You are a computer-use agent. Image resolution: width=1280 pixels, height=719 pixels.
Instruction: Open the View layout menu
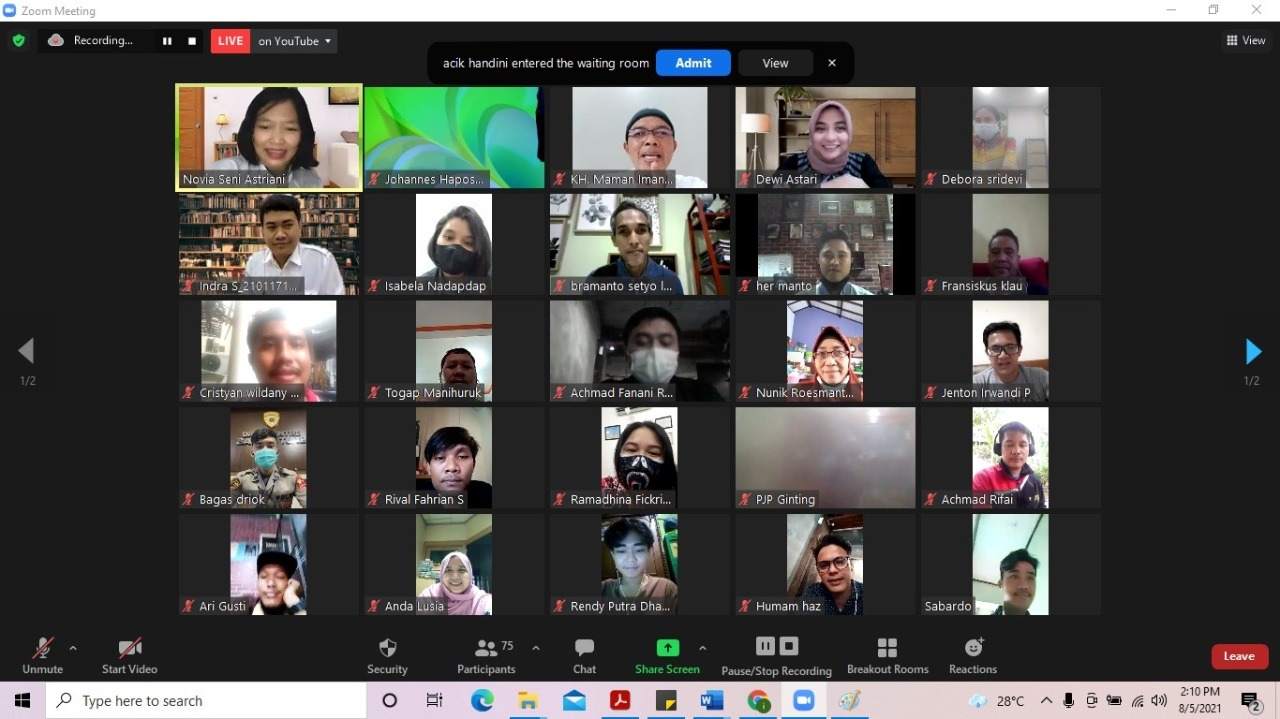tap(1246, 41)
